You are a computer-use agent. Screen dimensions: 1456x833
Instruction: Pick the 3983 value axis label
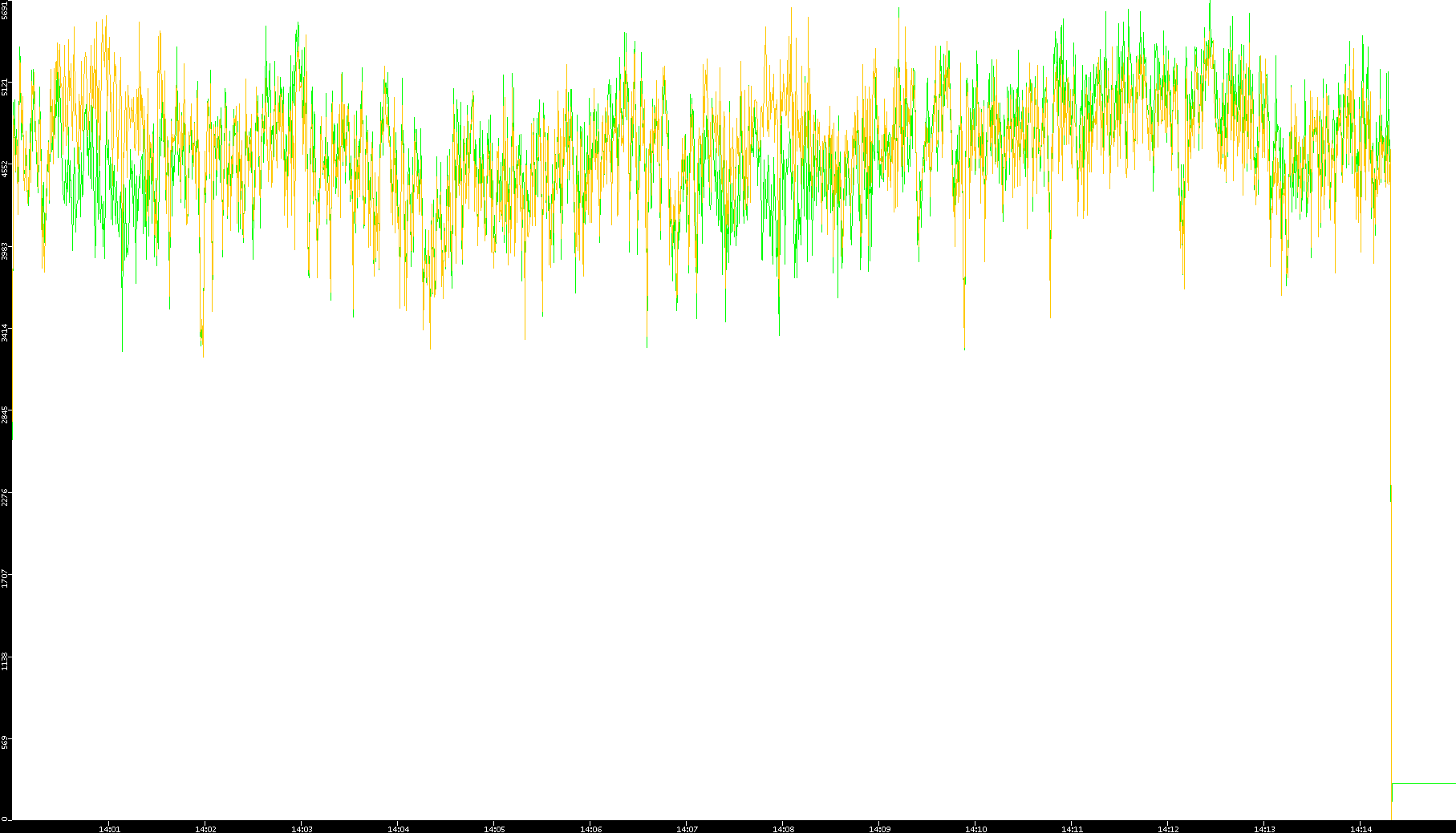click(x=6, y=251)
